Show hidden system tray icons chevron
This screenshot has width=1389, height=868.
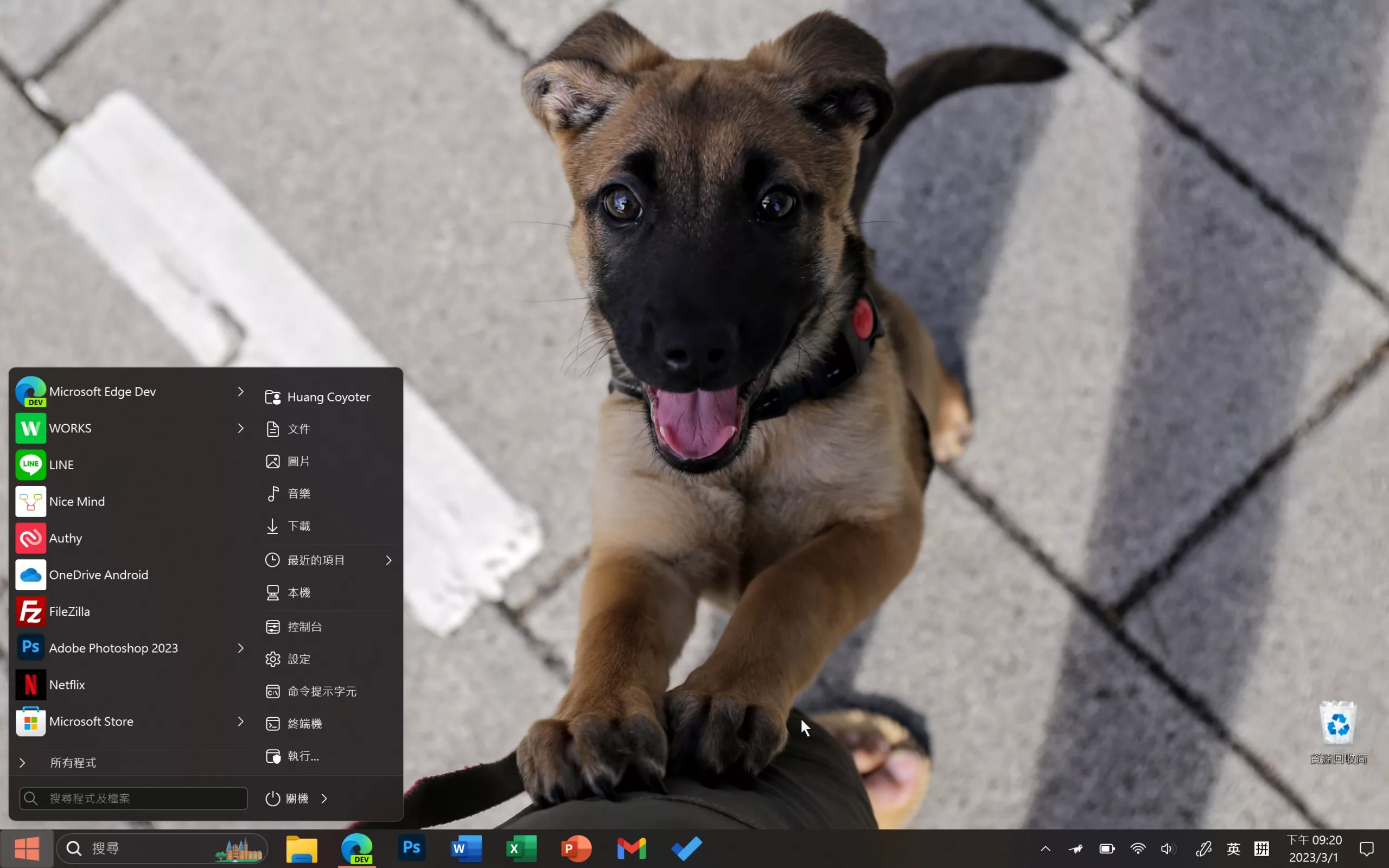point(1045,848)
